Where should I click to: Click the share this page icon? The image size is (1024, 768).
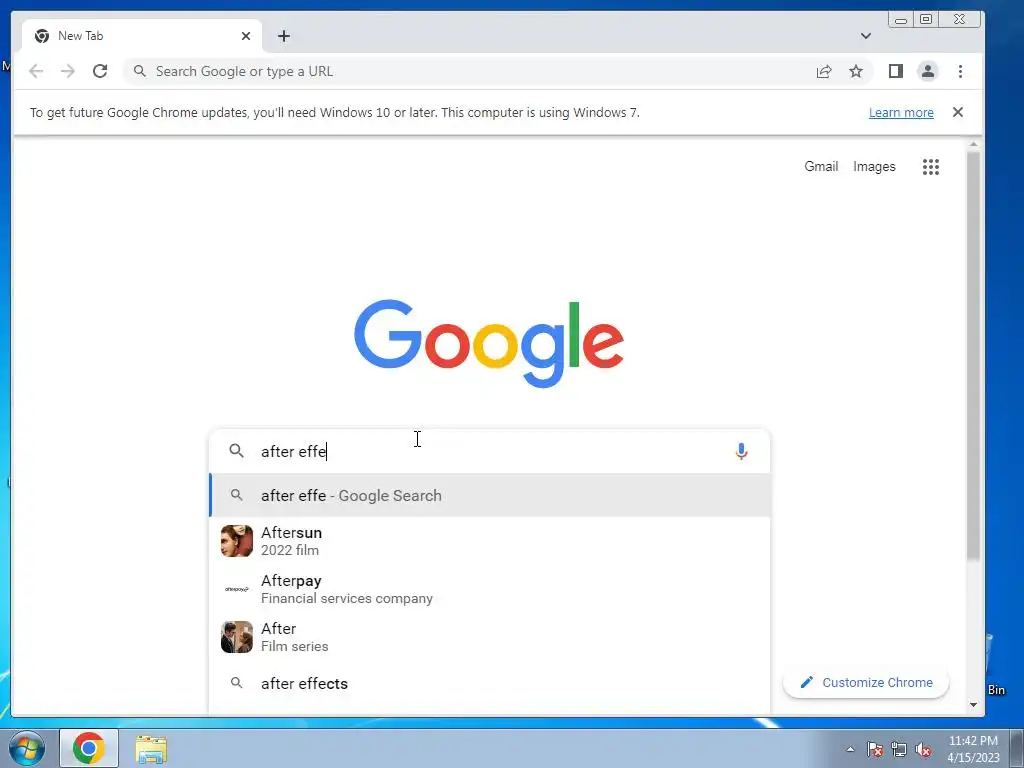pos(824,71)
